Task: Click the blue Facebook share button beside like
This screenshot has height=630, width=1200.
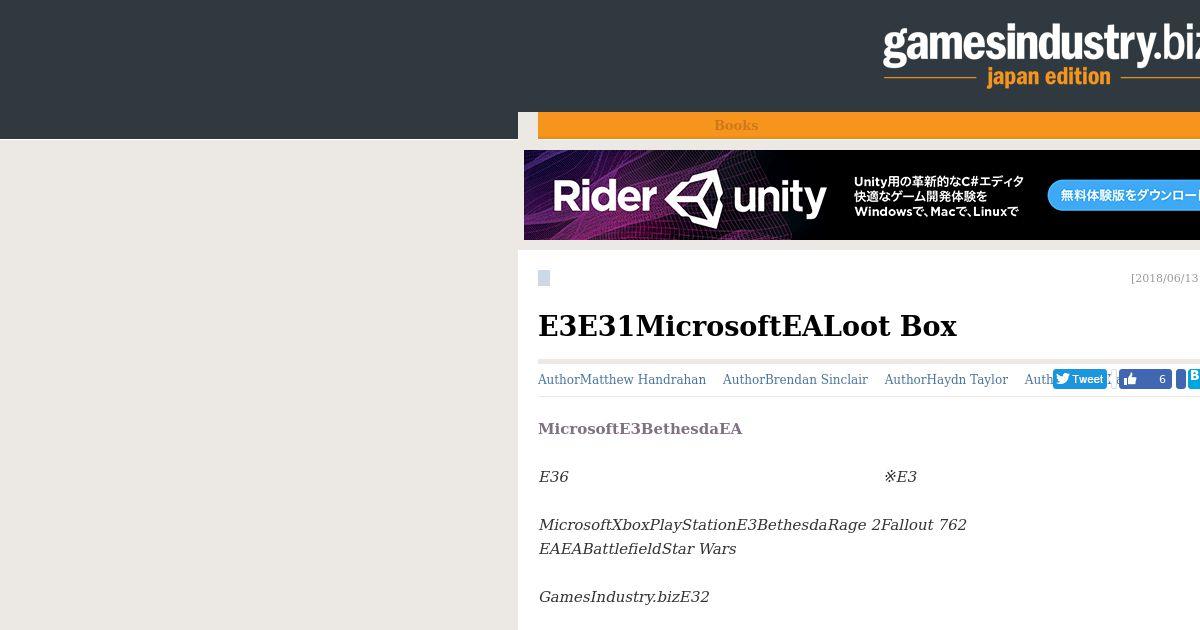Action: (x=1180, y=379)
